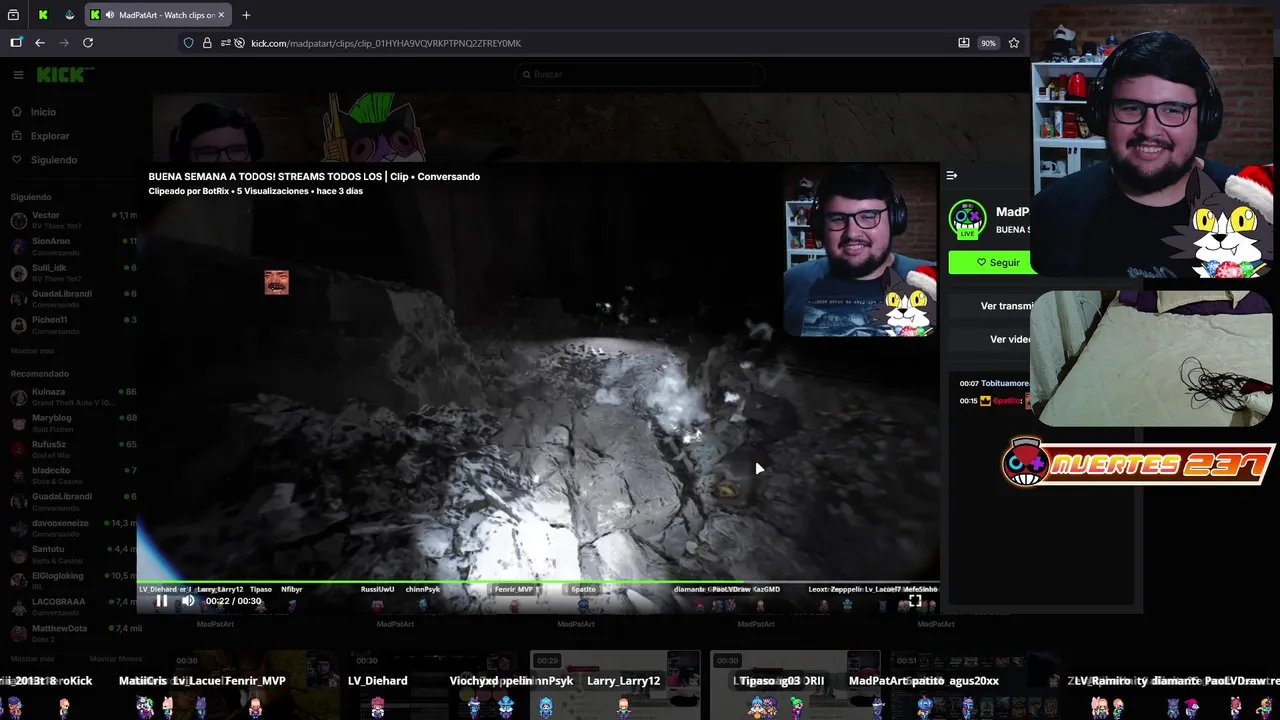Reset the 90% zoom indicator

click(x=988, y=43)
